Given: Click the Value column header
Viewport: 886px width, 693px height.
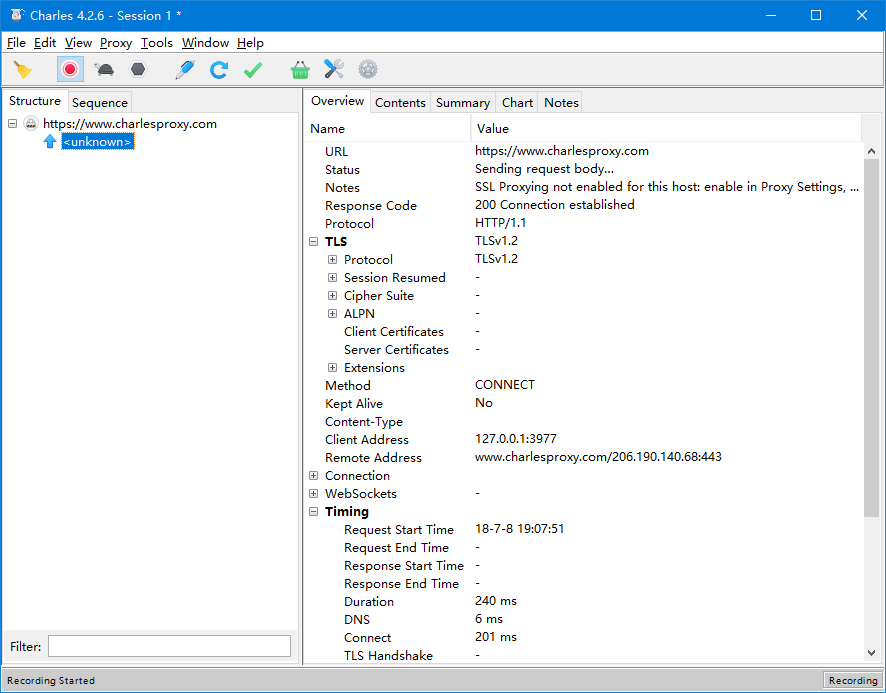Looking at the screenshot, I should [666, 128].
